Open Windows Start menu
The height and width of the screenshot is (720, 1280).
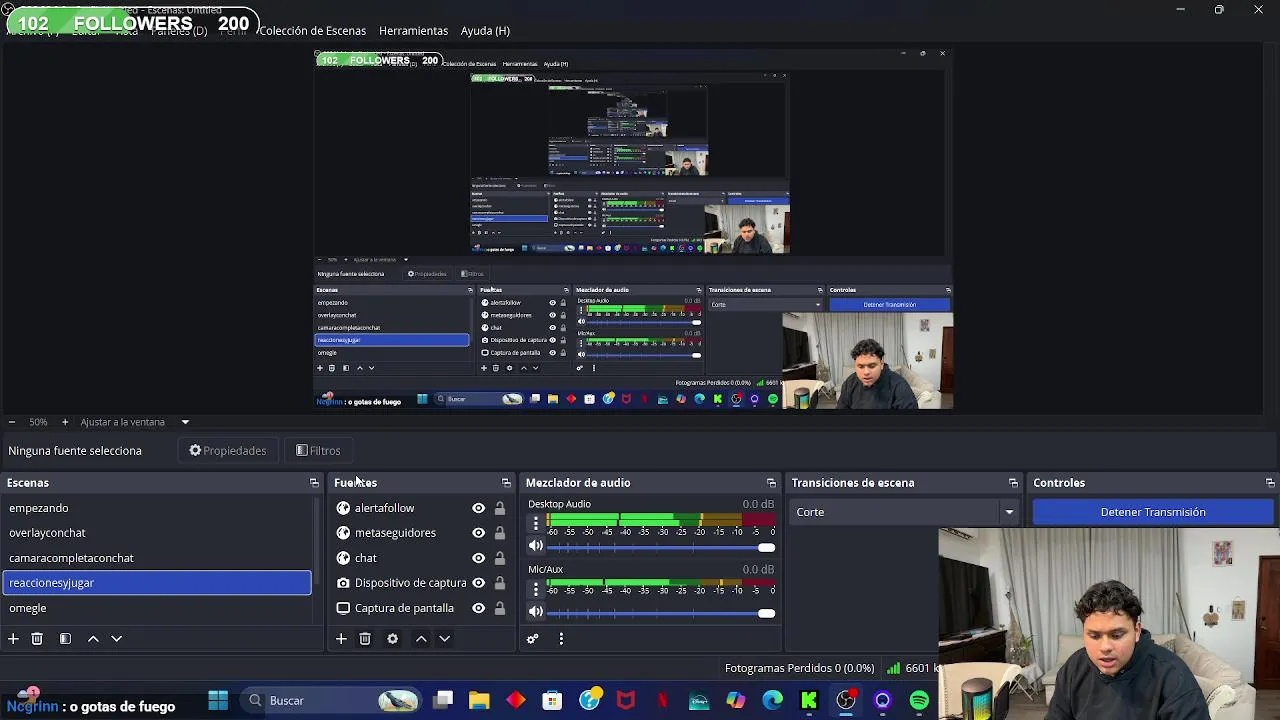click(218, 701)
